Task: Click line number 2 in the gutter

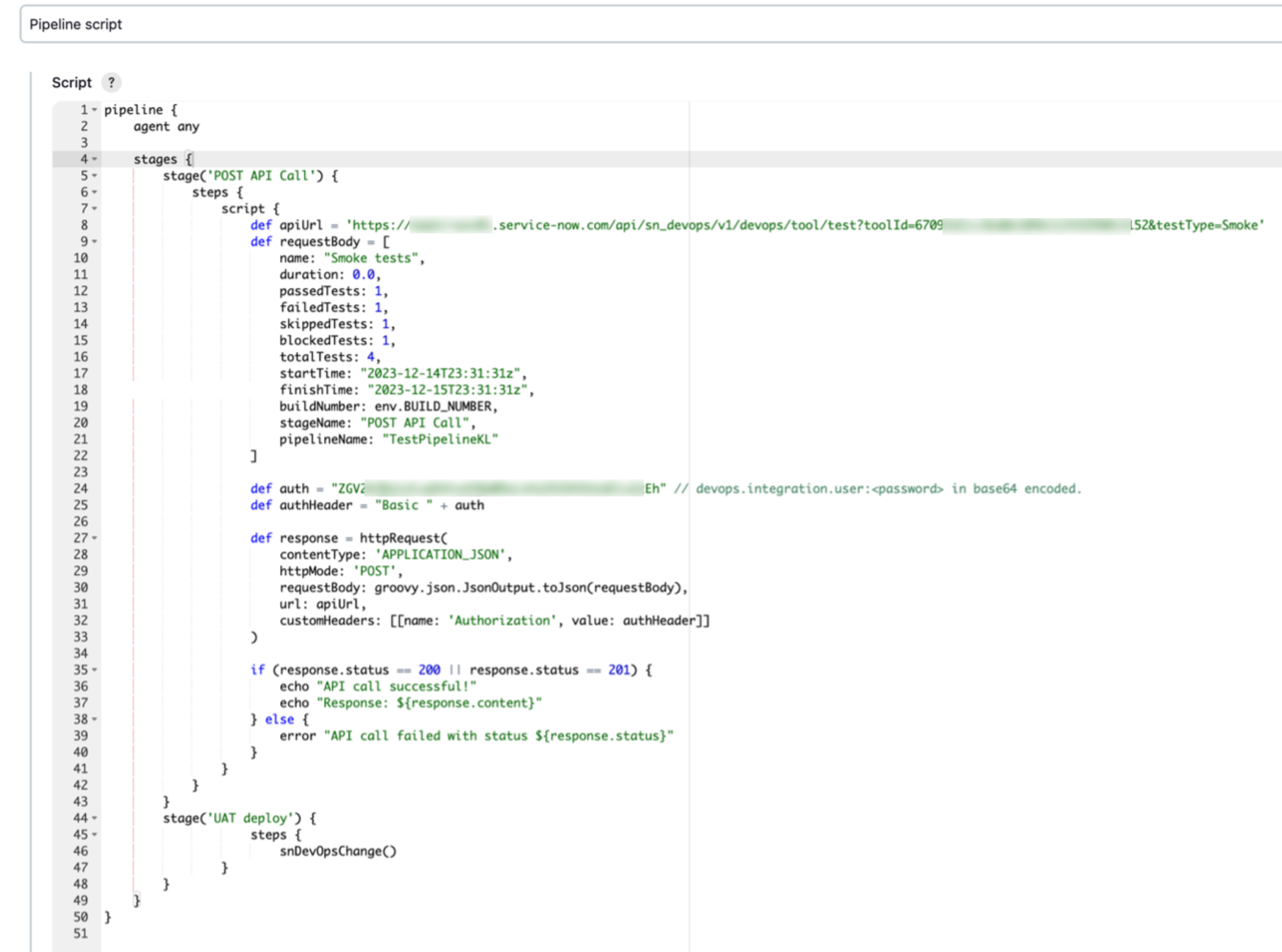Action: 84,126
